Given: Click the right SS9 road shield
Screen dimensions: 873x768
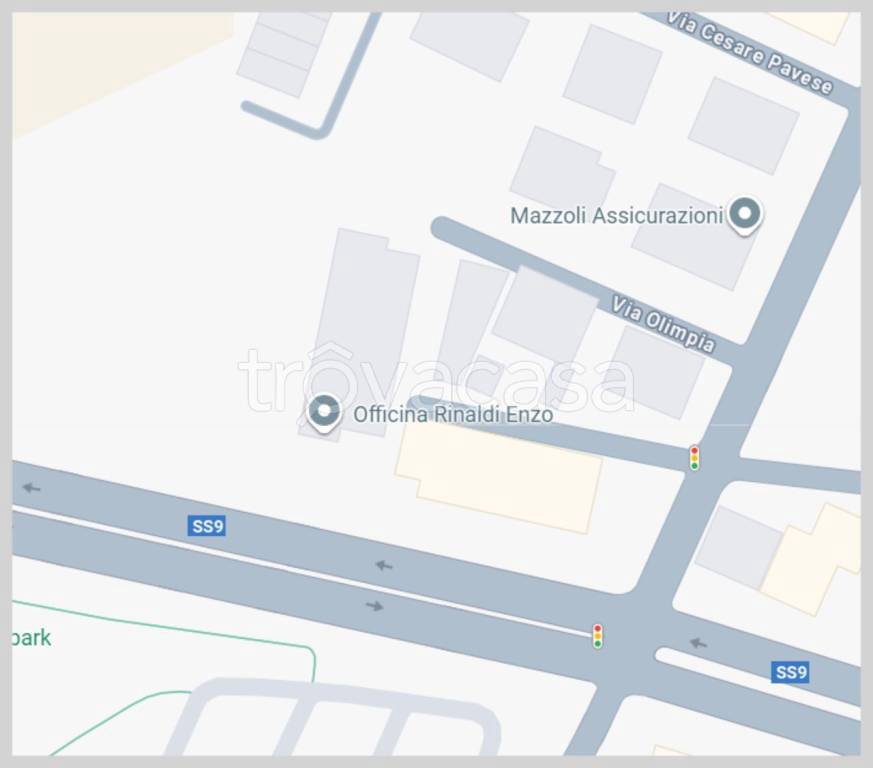Looking at the screenshot, I should tap(790, 672).
